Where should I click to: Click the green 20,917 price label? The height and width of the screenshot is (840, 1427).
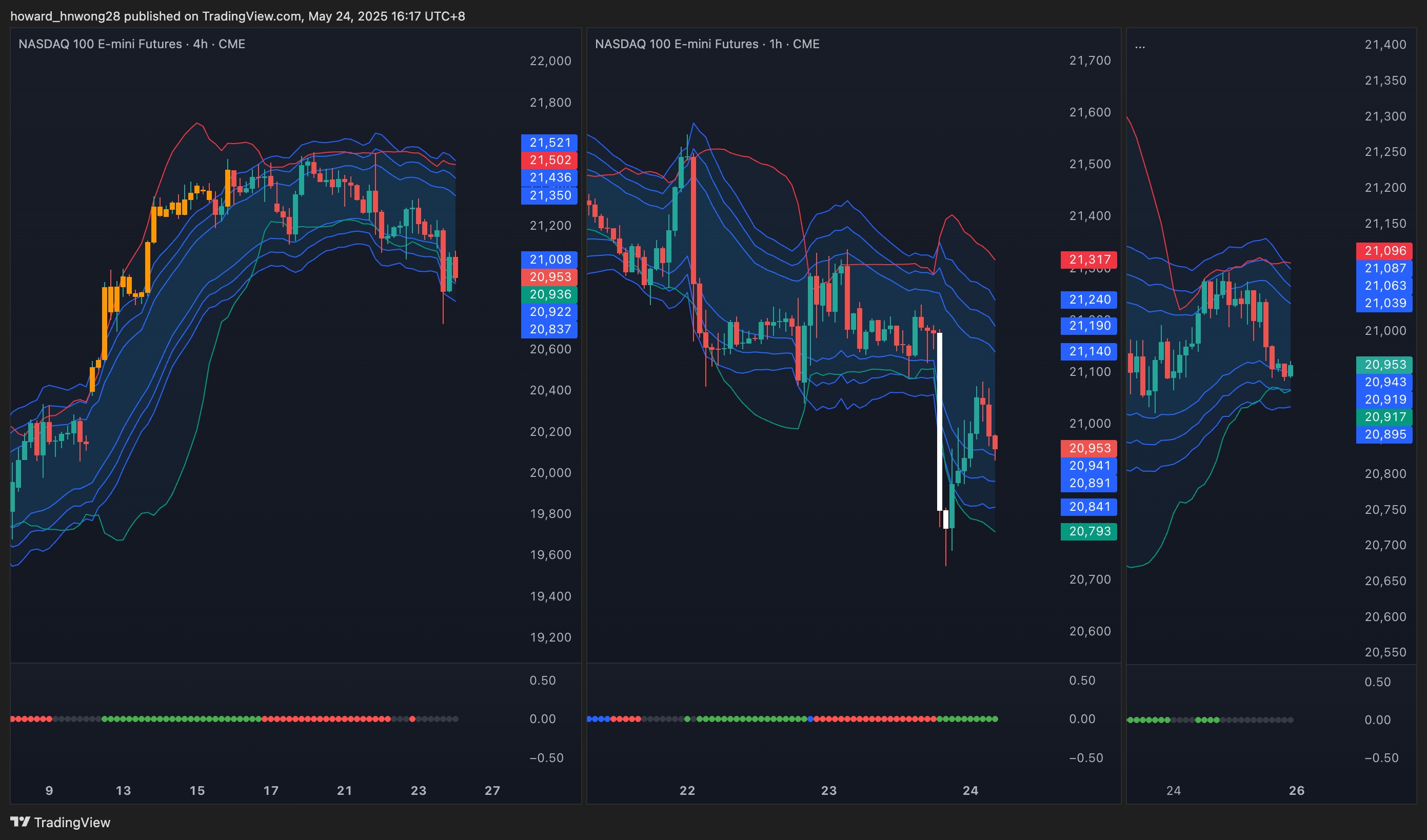1384,417
